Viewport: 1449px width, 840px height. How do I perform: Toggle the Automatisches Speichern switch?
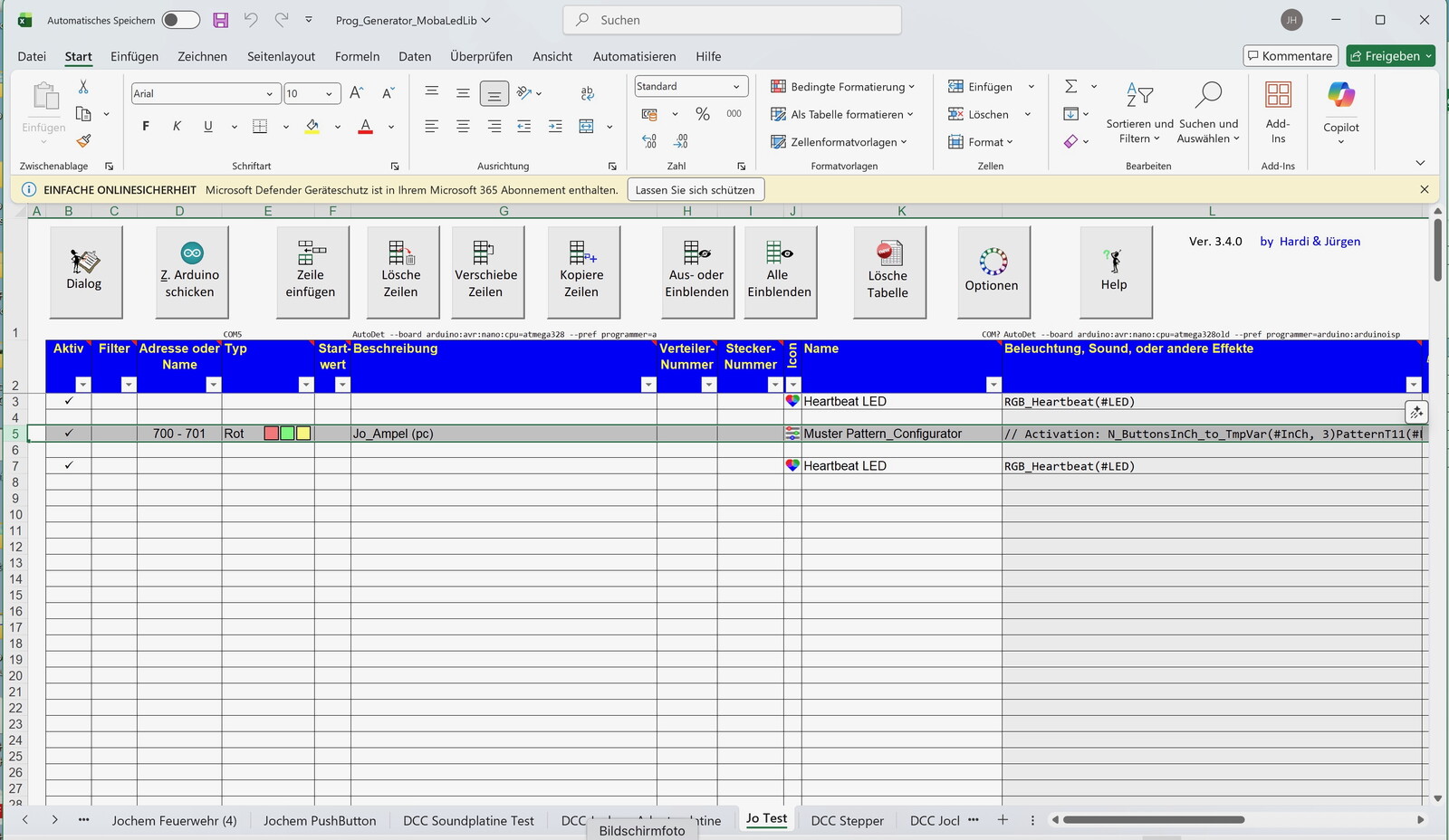(180, 20)
